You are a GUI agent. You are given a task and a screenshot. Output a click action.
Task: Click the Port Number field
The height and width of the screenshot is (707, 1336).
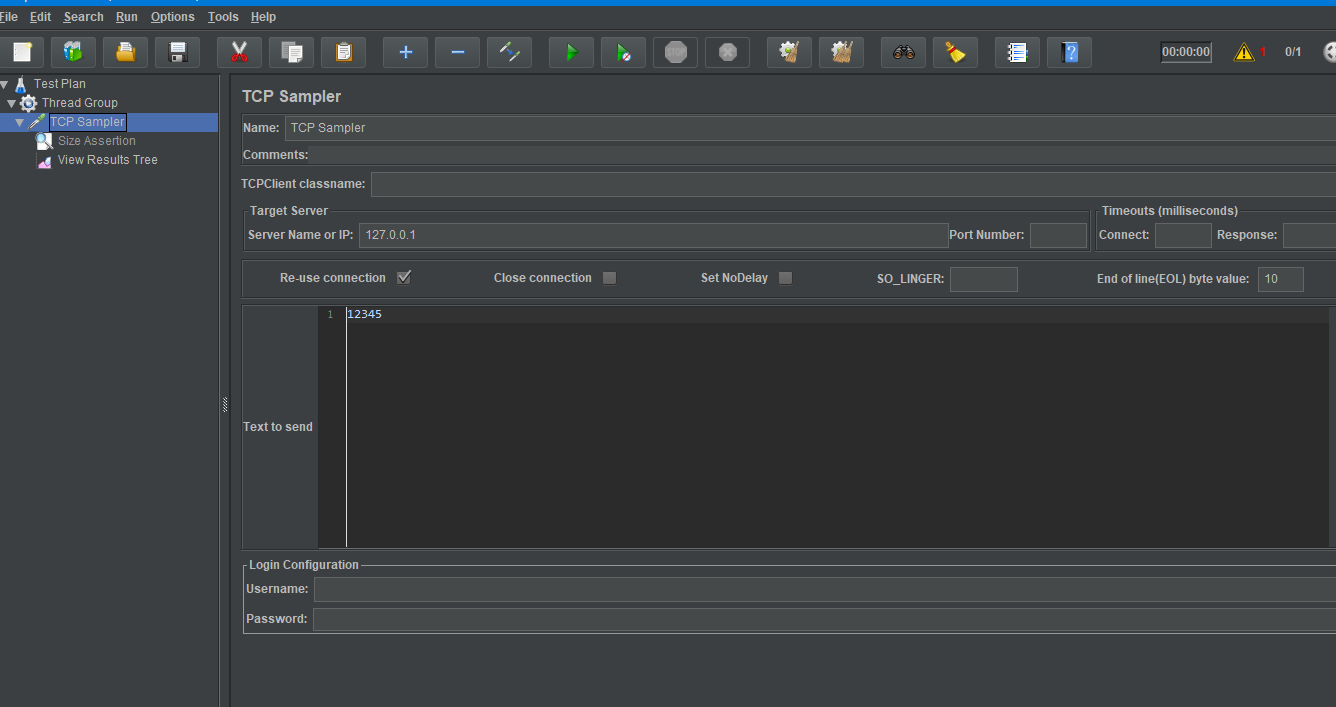1058,235
